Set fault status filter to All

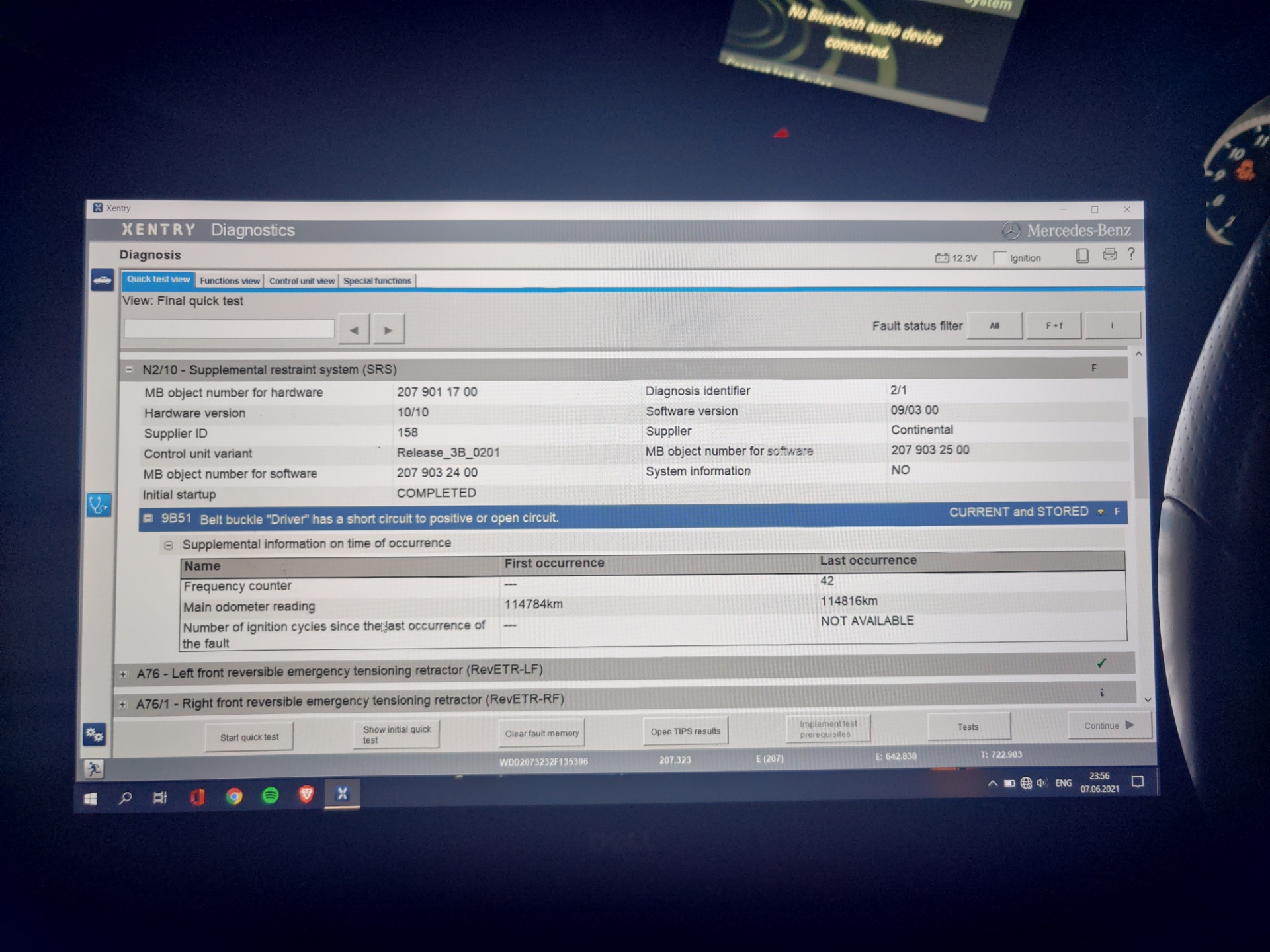coord(994,325)
